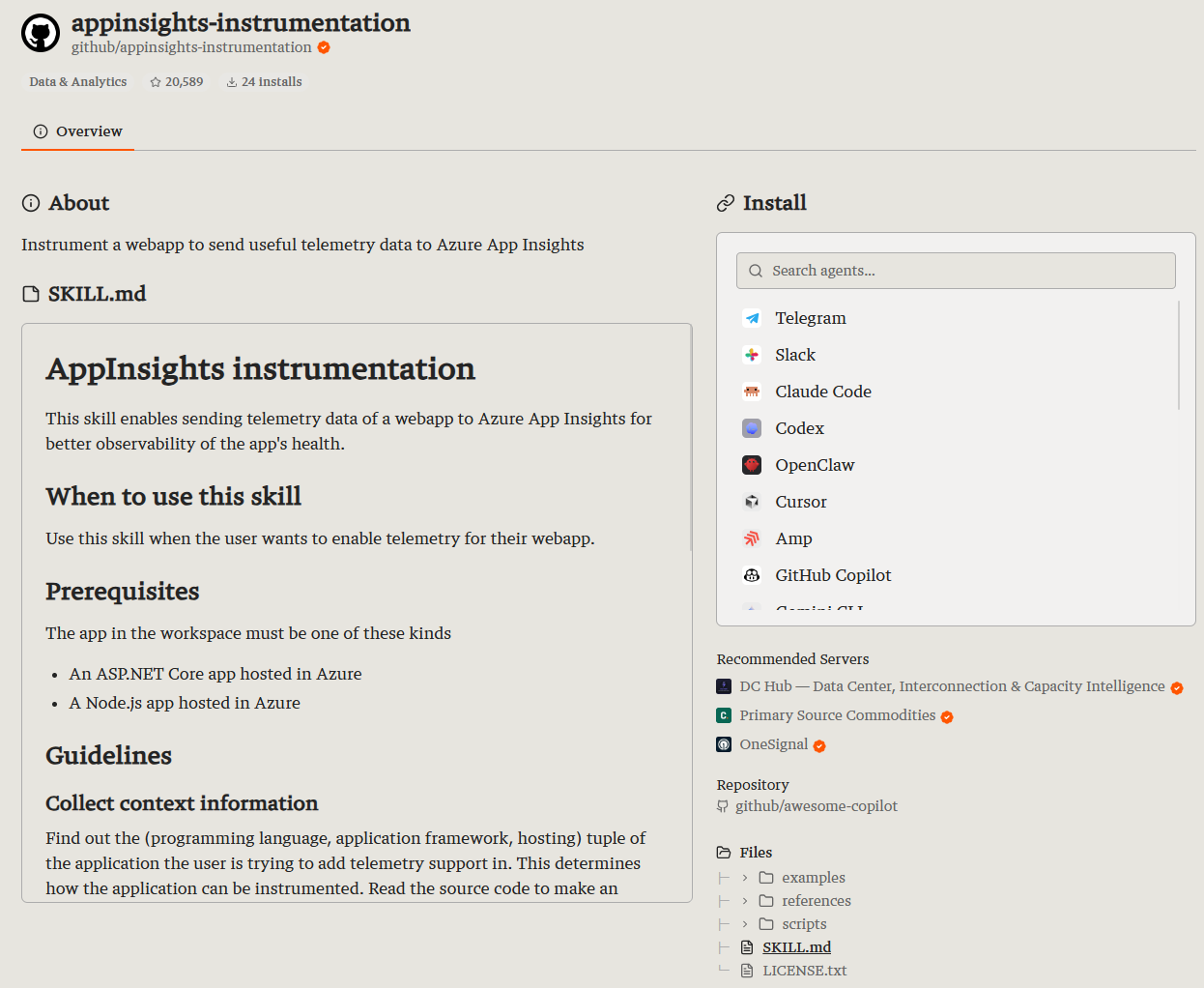Click the GitHub logo avatar
Image resolution: width=1204 pixels, height=988 pixels.
pyautogui.click(x=41, y=33)
